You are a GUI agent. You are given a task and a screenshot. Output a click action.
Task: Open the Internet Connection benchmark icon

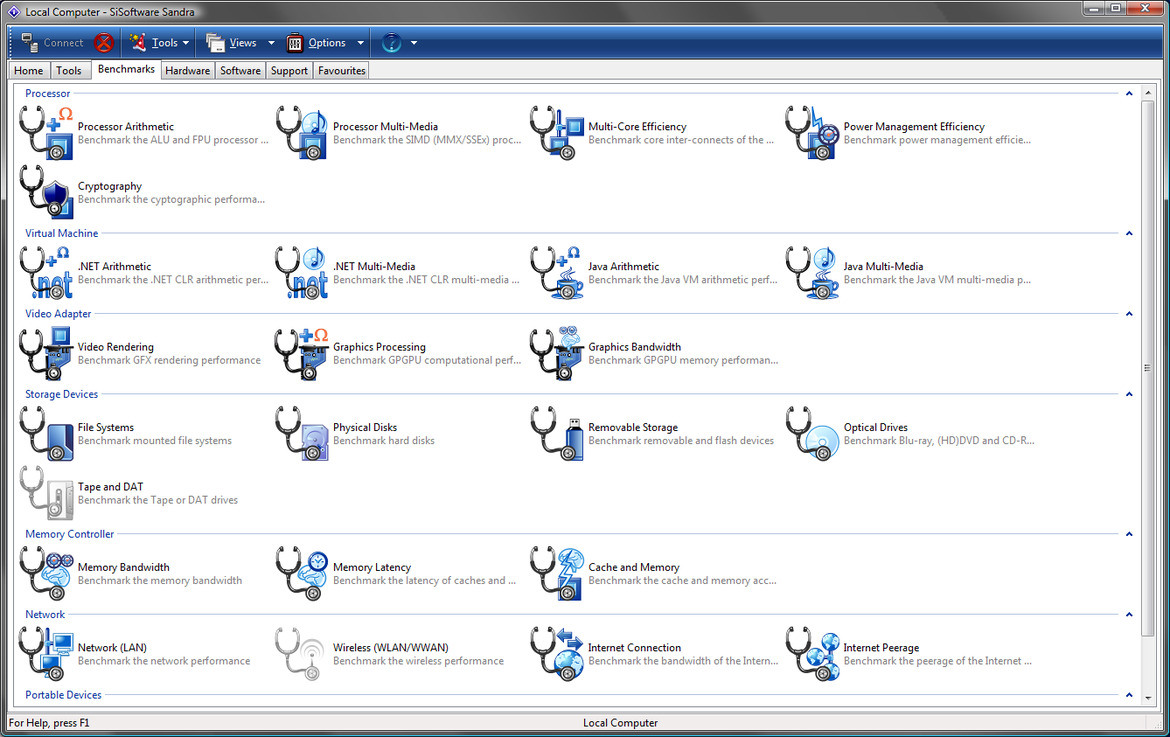[x=557, y=654]
